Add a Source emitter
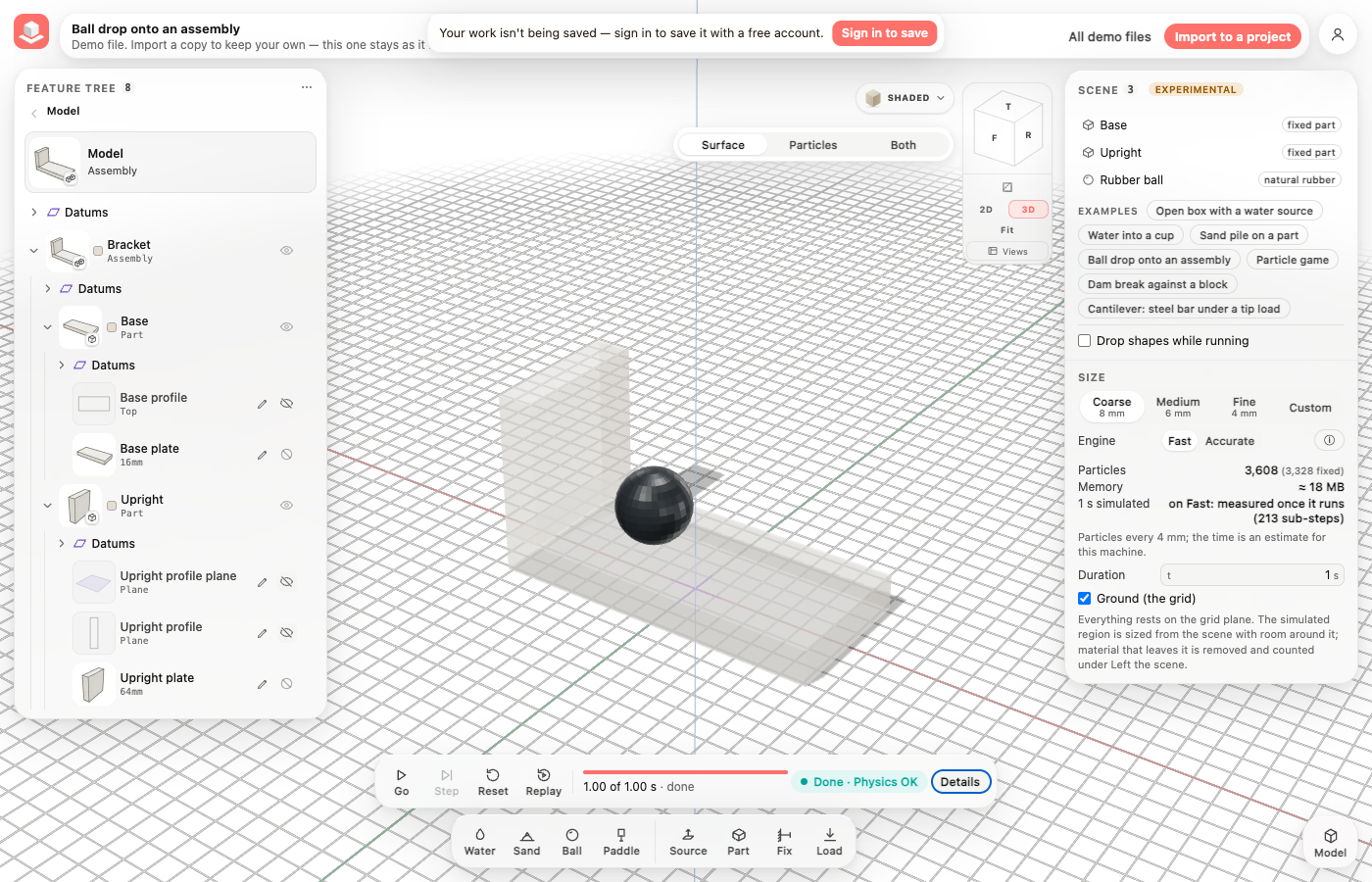 click(x=688, y=842)
